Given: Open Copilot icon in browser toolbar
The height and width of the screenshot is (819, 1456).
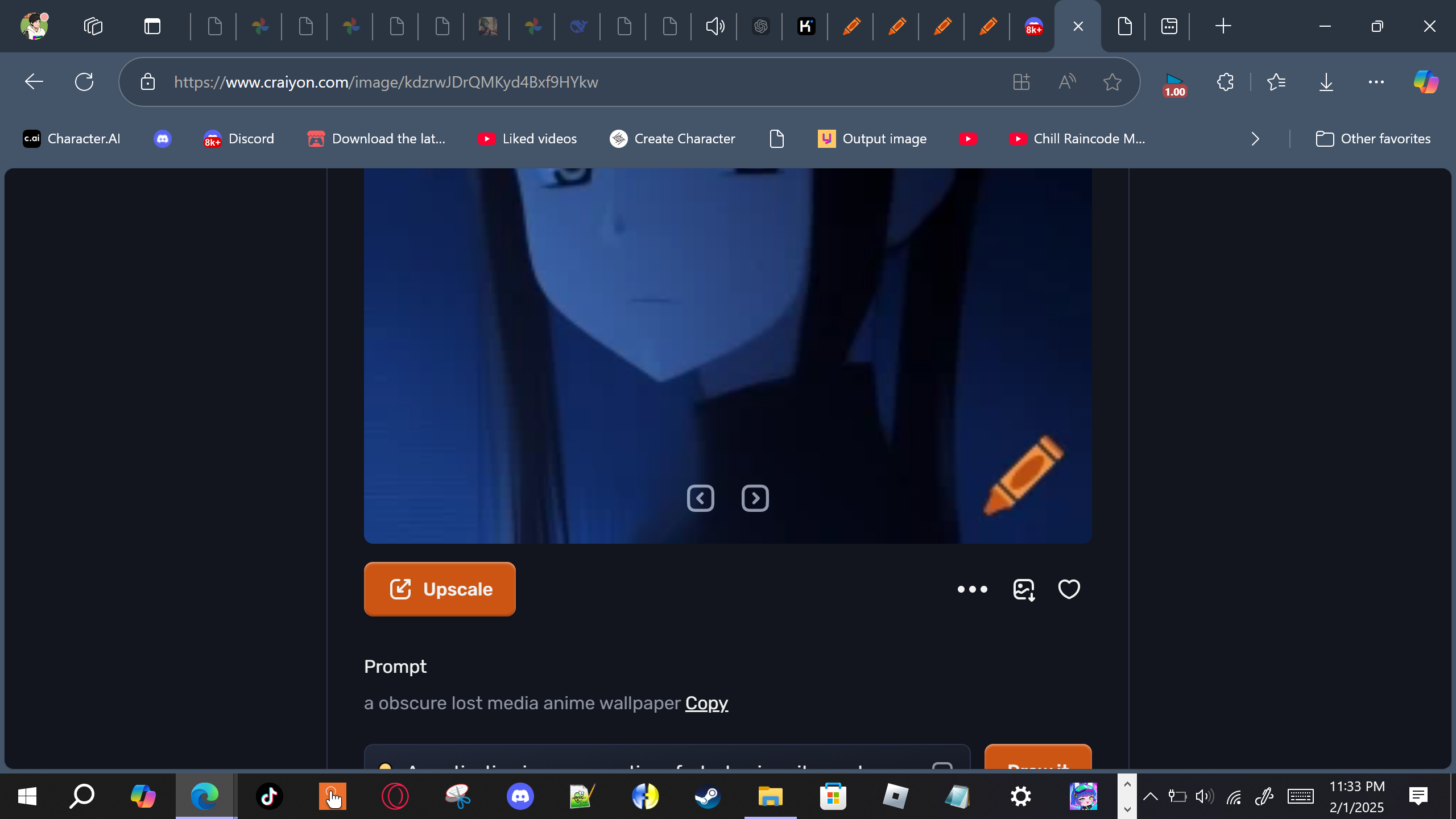Looking at the screenshot, I should [x=1425, y=82].
